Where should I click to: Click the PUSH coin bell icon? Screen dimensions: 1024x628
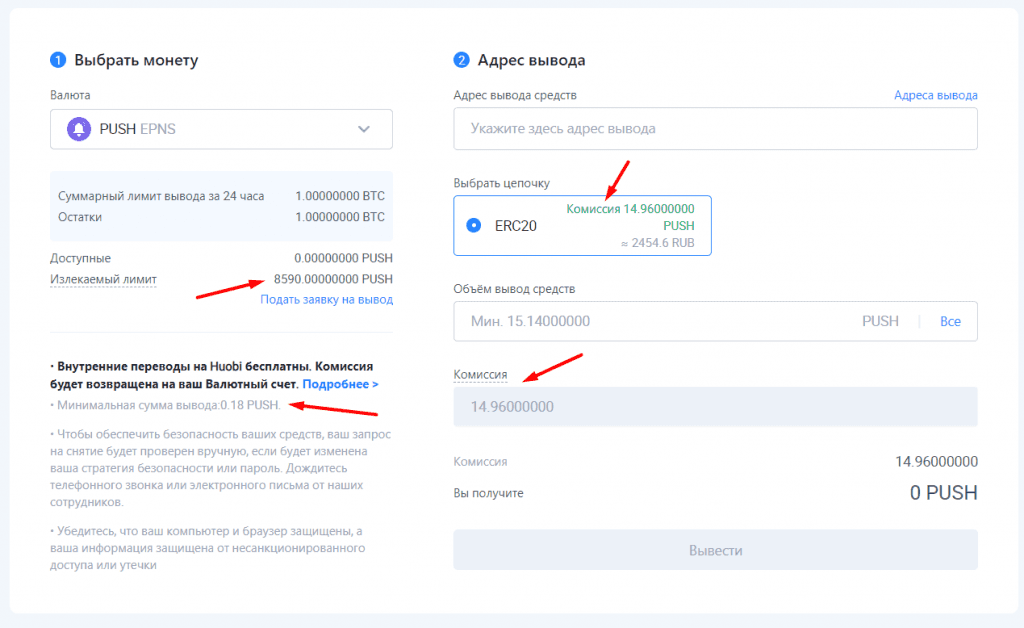pos(79,129)
